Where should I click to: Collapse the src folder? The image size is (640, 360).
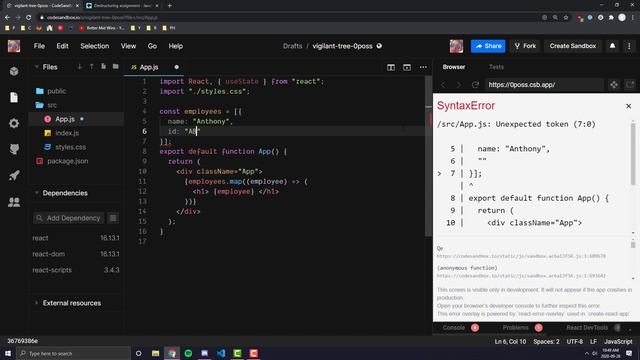pyautogui.click(x=52, y=105)
